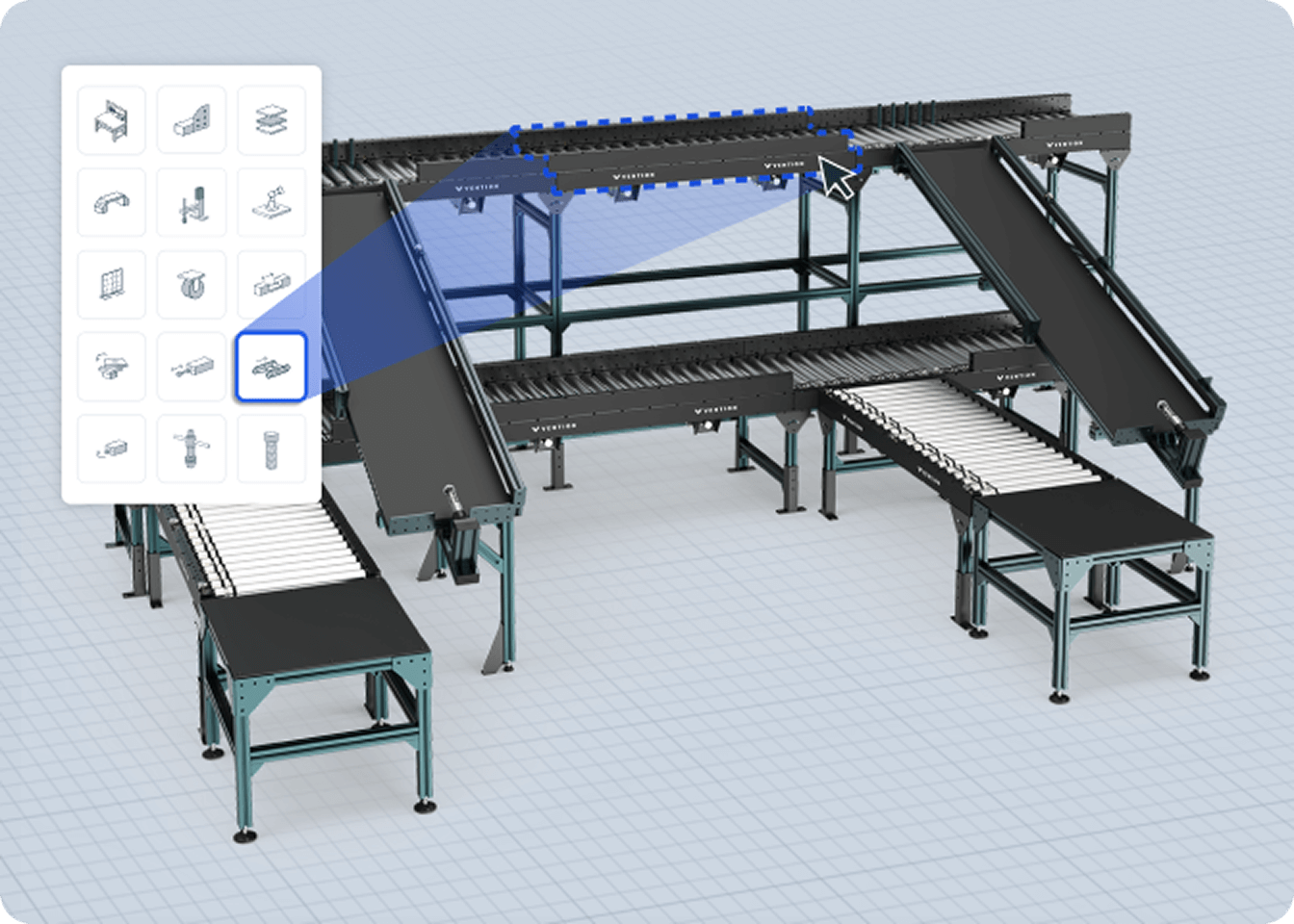Pick the stacked plates part icon
This screenshot has height=924, width=1294.
point(271,121)
